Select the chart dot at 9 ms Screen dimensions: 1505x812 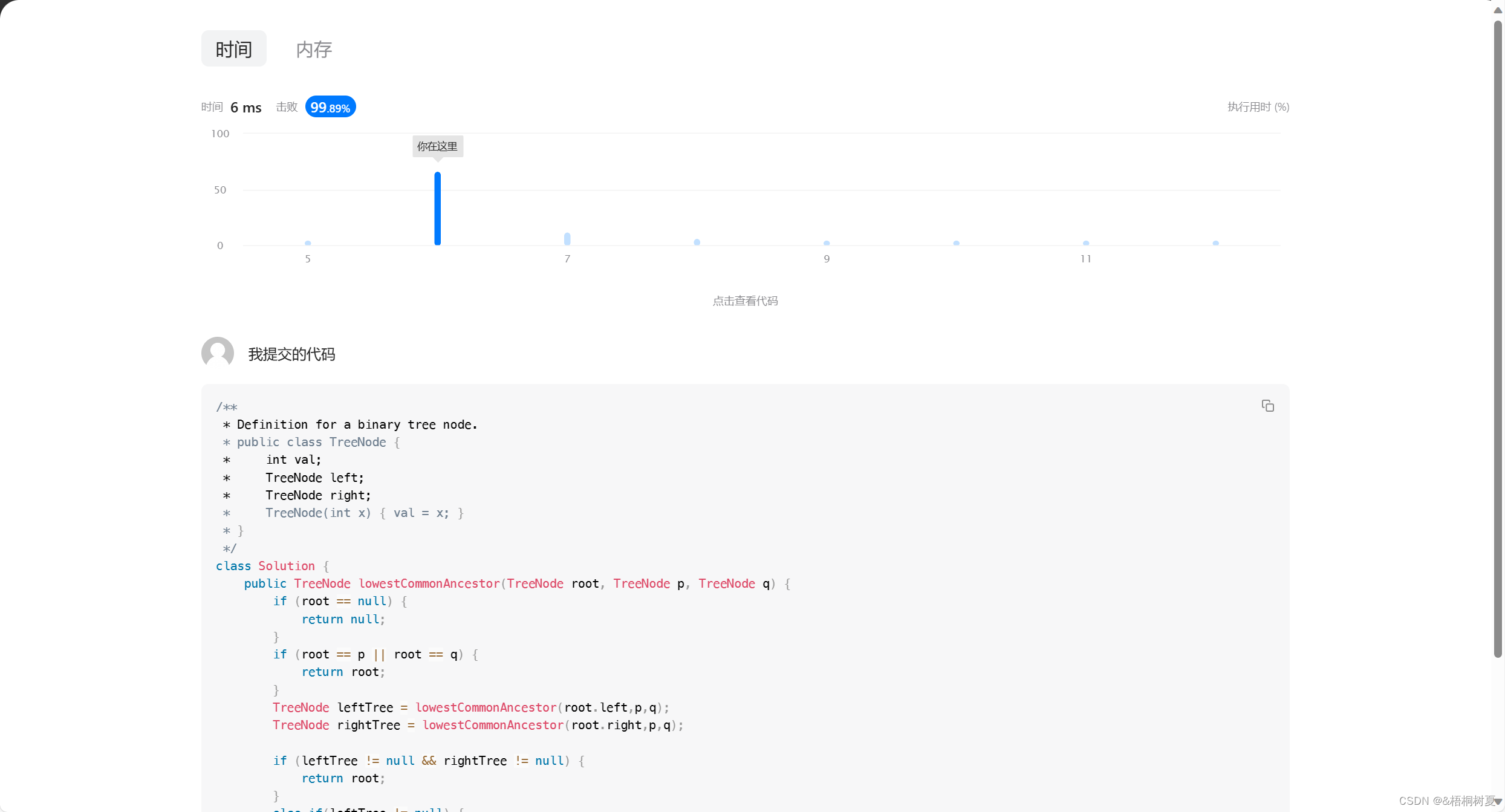pos(827,243)
